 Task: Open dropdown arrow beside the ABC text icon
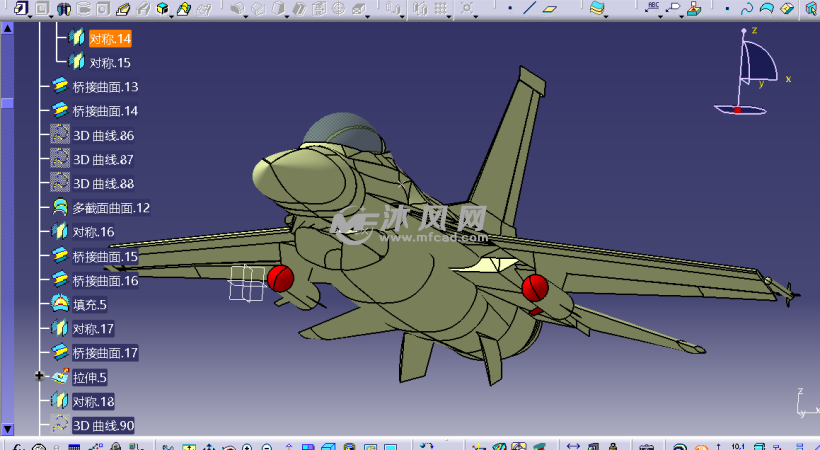point(660,17)
